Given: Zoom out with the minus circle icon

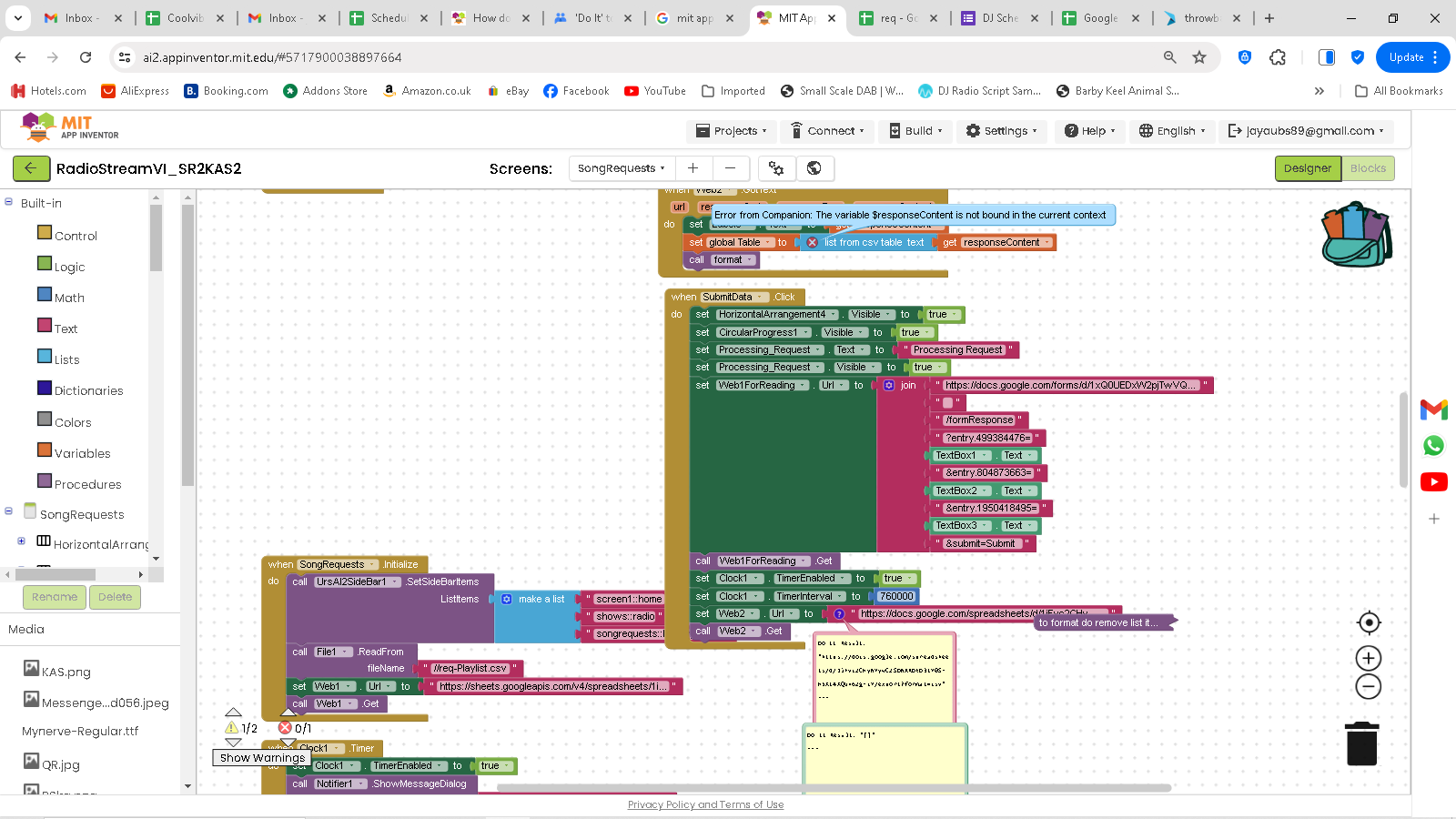Looking at the screenshot, I should pos(1369,687).
